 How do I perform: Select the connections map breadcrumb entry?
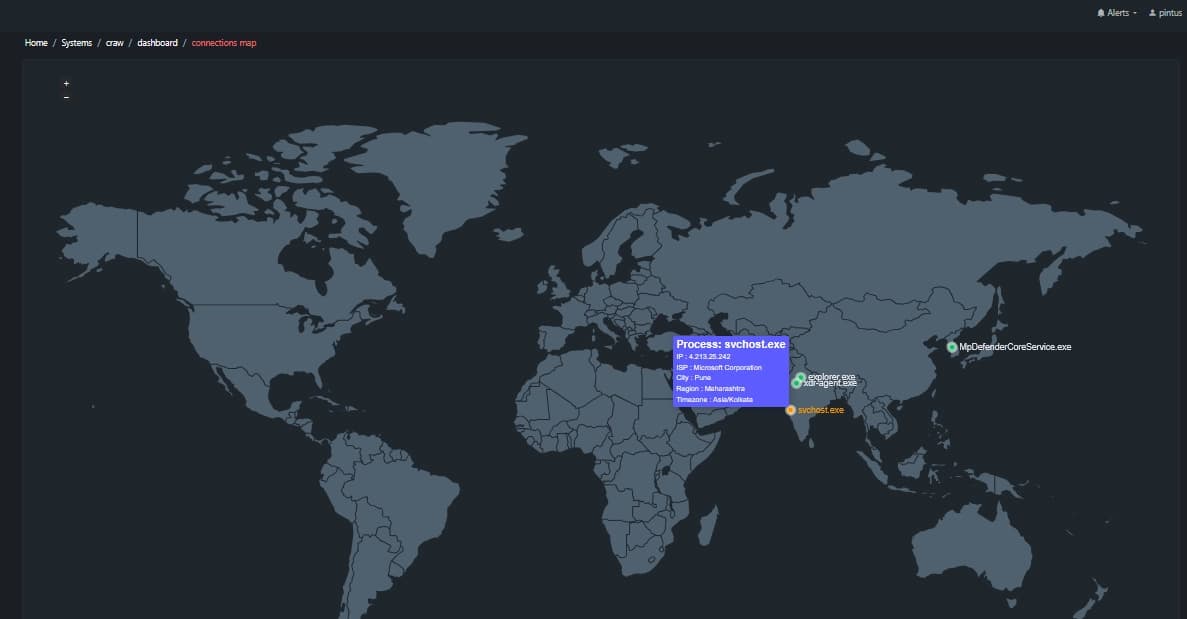point(223,43)
